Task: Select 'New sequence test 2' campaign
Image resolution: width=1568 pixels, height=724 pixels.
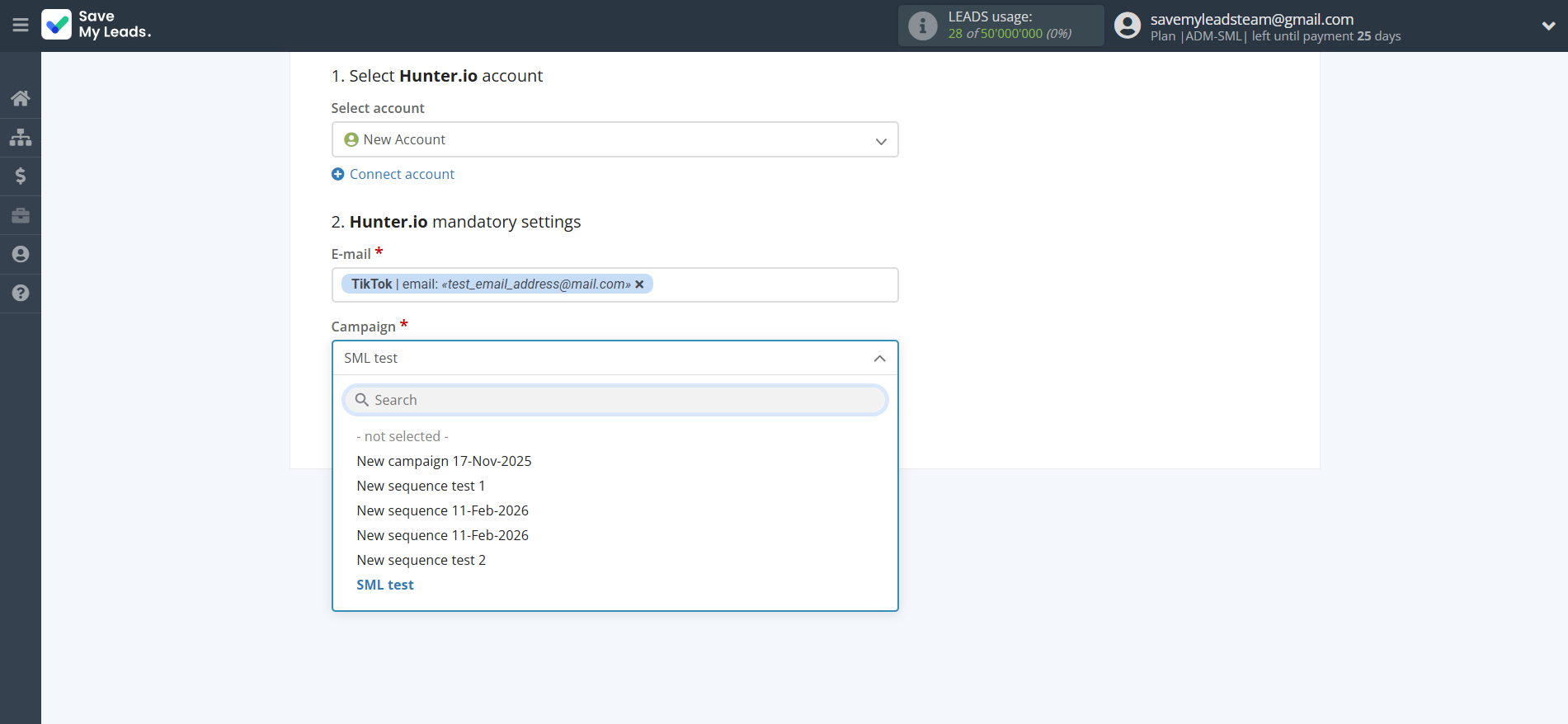Action: (421, 560)
